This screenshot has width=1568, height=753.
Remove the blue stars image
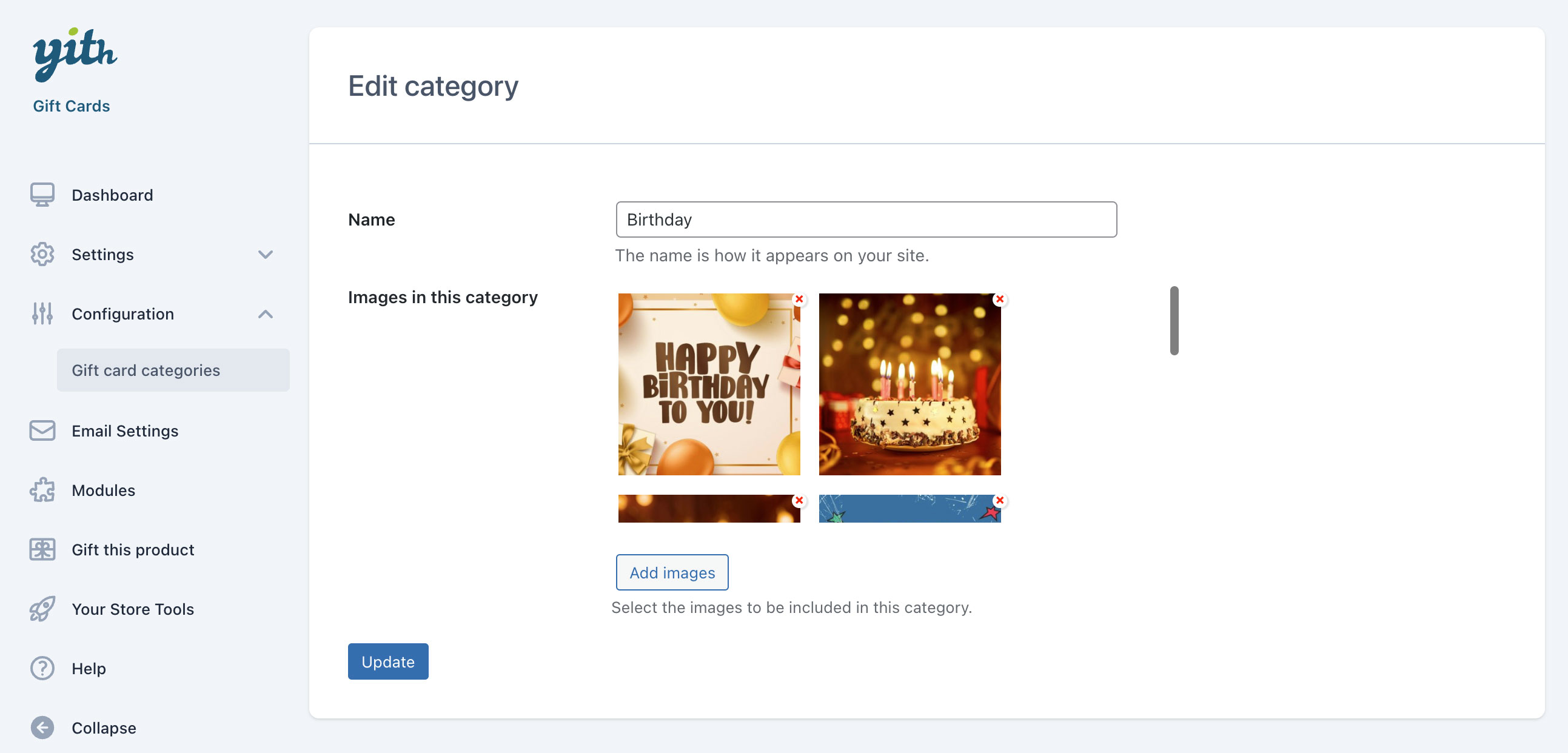[x=999, y=500]
